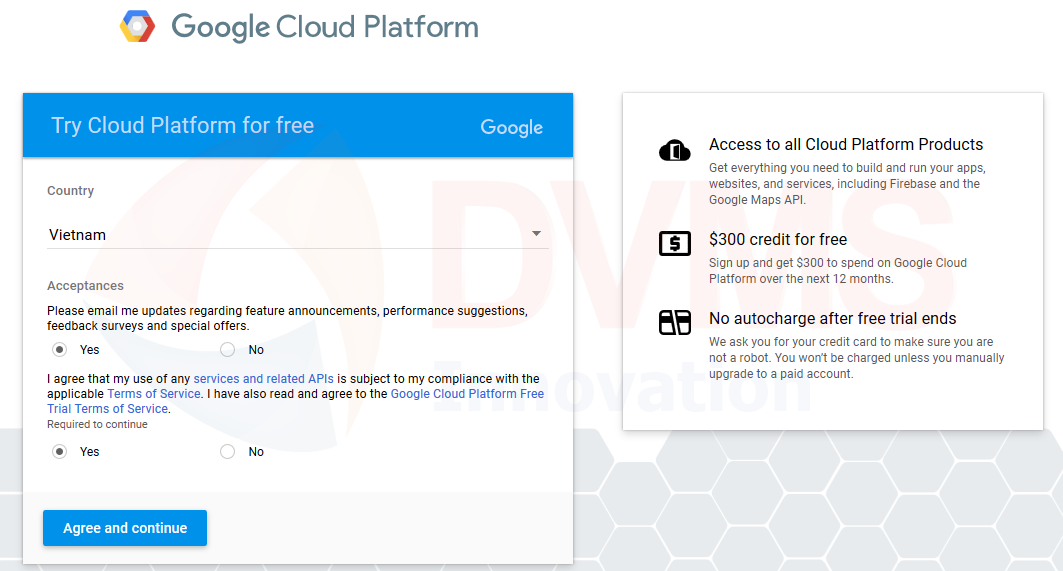Click the Country label
Screen dimensions: 1063x571
coord(71,191)
